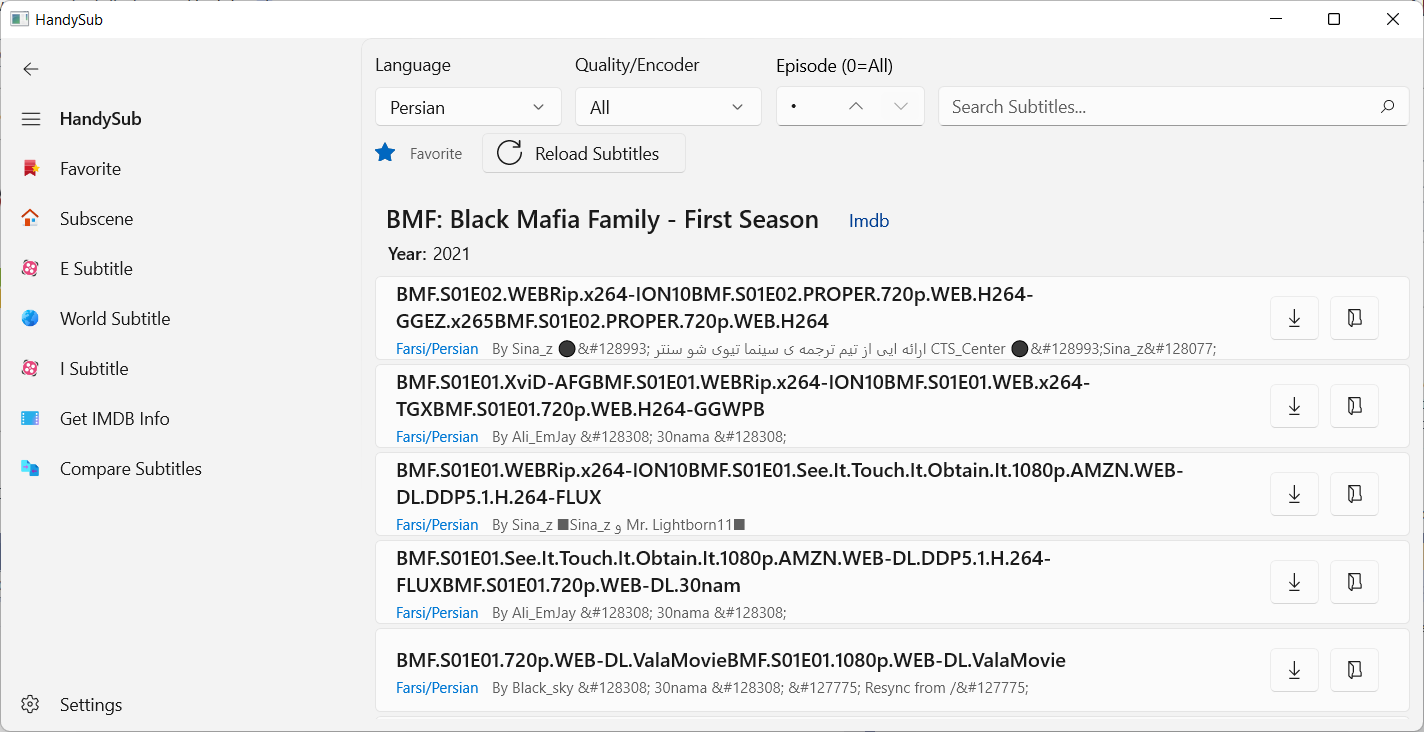Open subtitle page for S01E01.WEBRip.x264-ION10 FLUX entry
The width and height of the screenshot is (1424, 732).
click(1355, 493)
